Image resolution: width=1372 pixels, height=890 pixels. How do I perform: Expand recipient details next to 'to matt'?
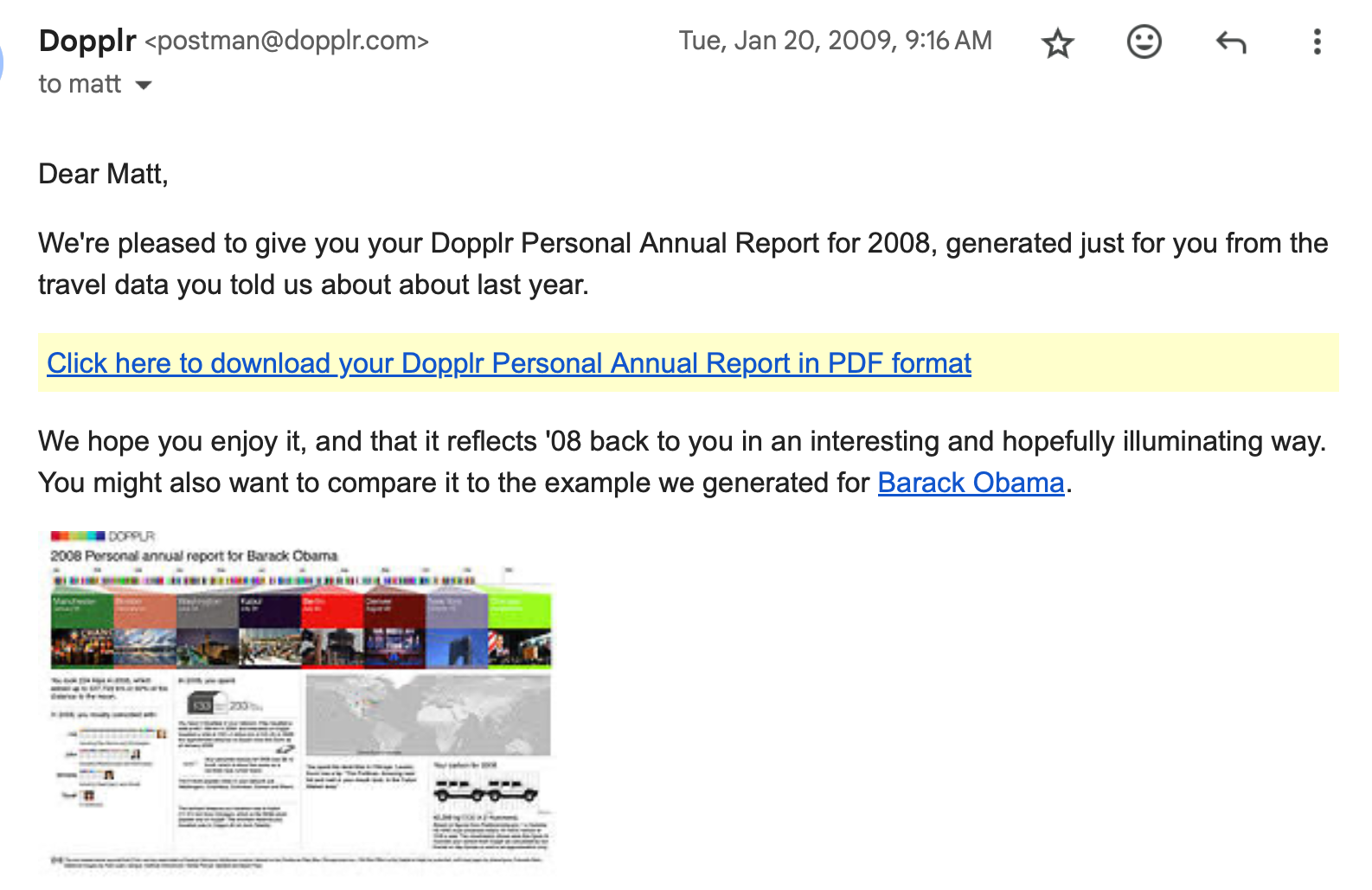pos(144,85)
